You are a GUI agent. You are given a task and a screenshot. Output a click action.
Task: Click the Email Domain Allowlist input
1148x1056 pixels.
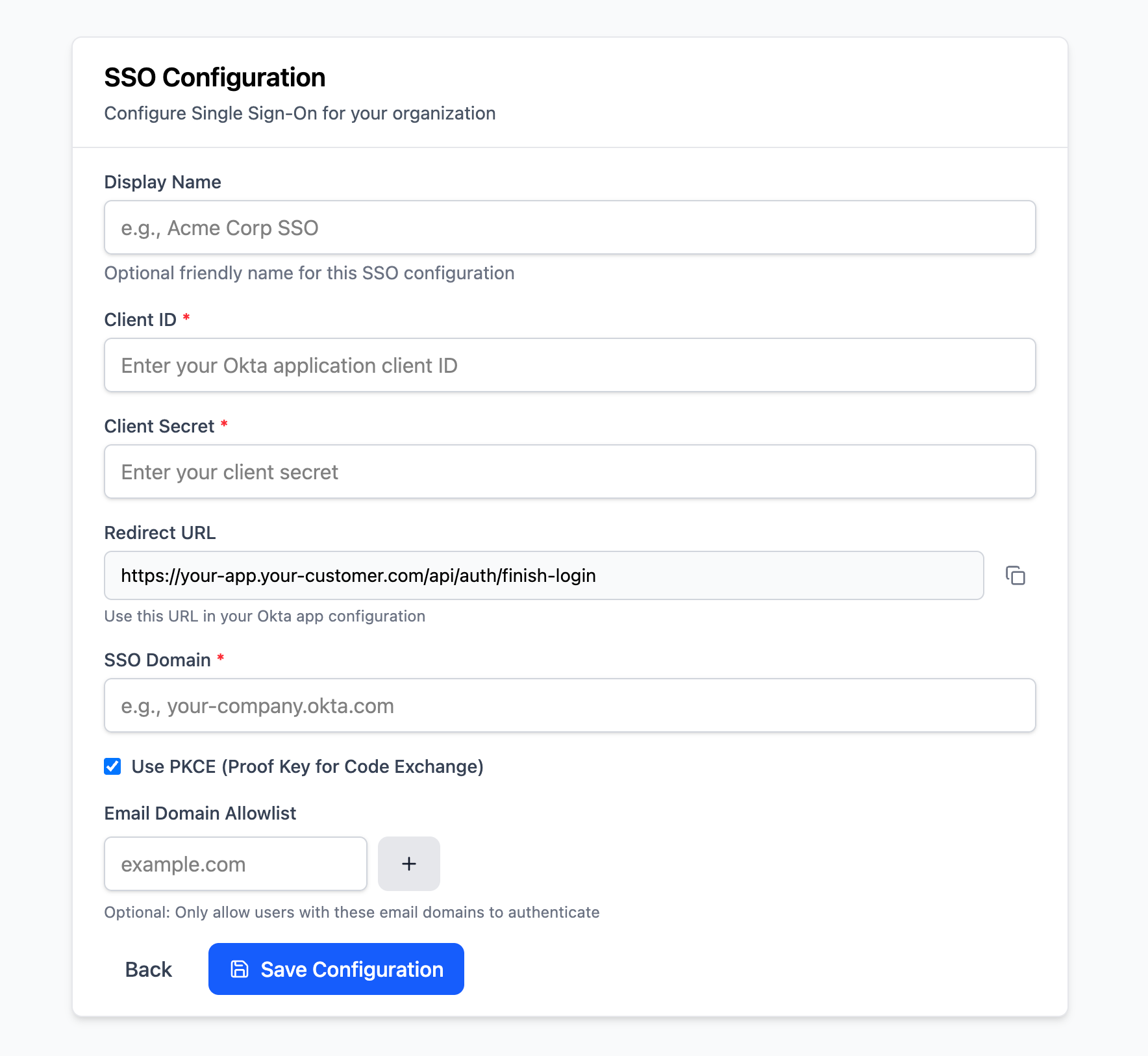[235, 864]
